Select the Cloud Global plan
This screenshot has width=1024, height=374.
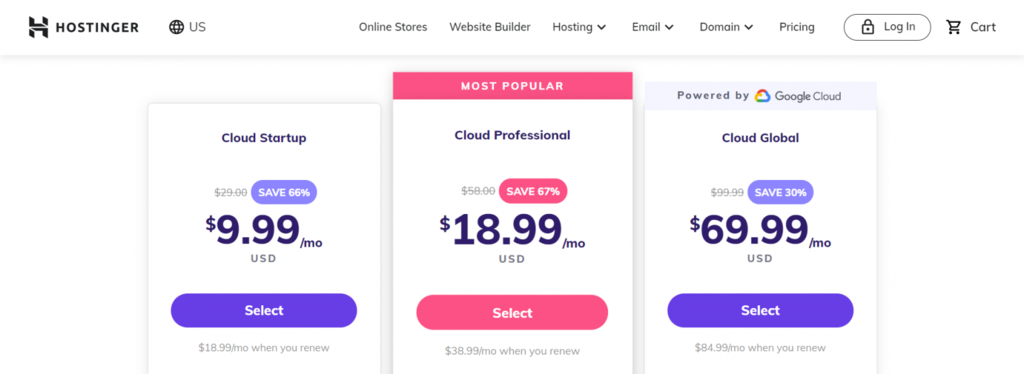point(760,311)
